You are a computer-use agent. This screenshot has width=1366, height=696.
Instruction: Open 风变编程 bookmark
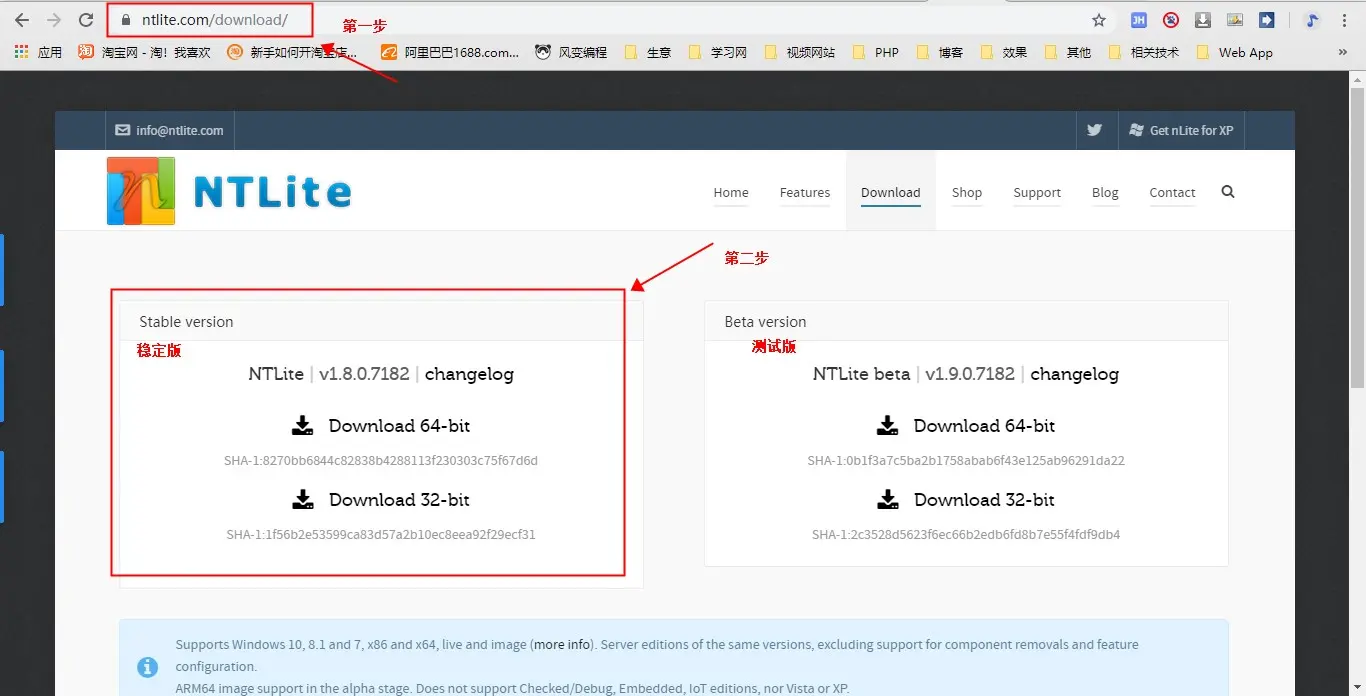(571, 52)
